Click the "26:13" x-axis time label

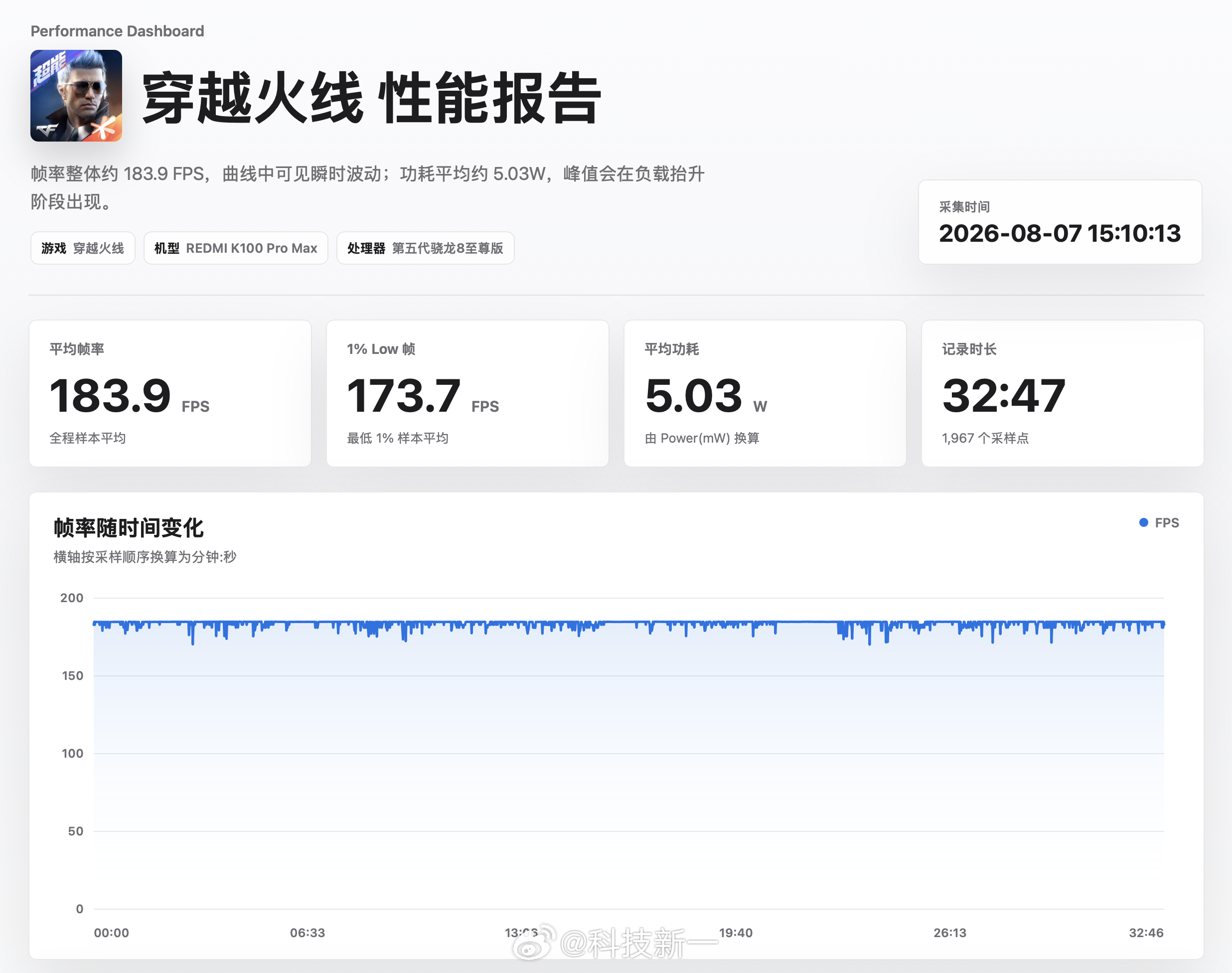point(950,933)
